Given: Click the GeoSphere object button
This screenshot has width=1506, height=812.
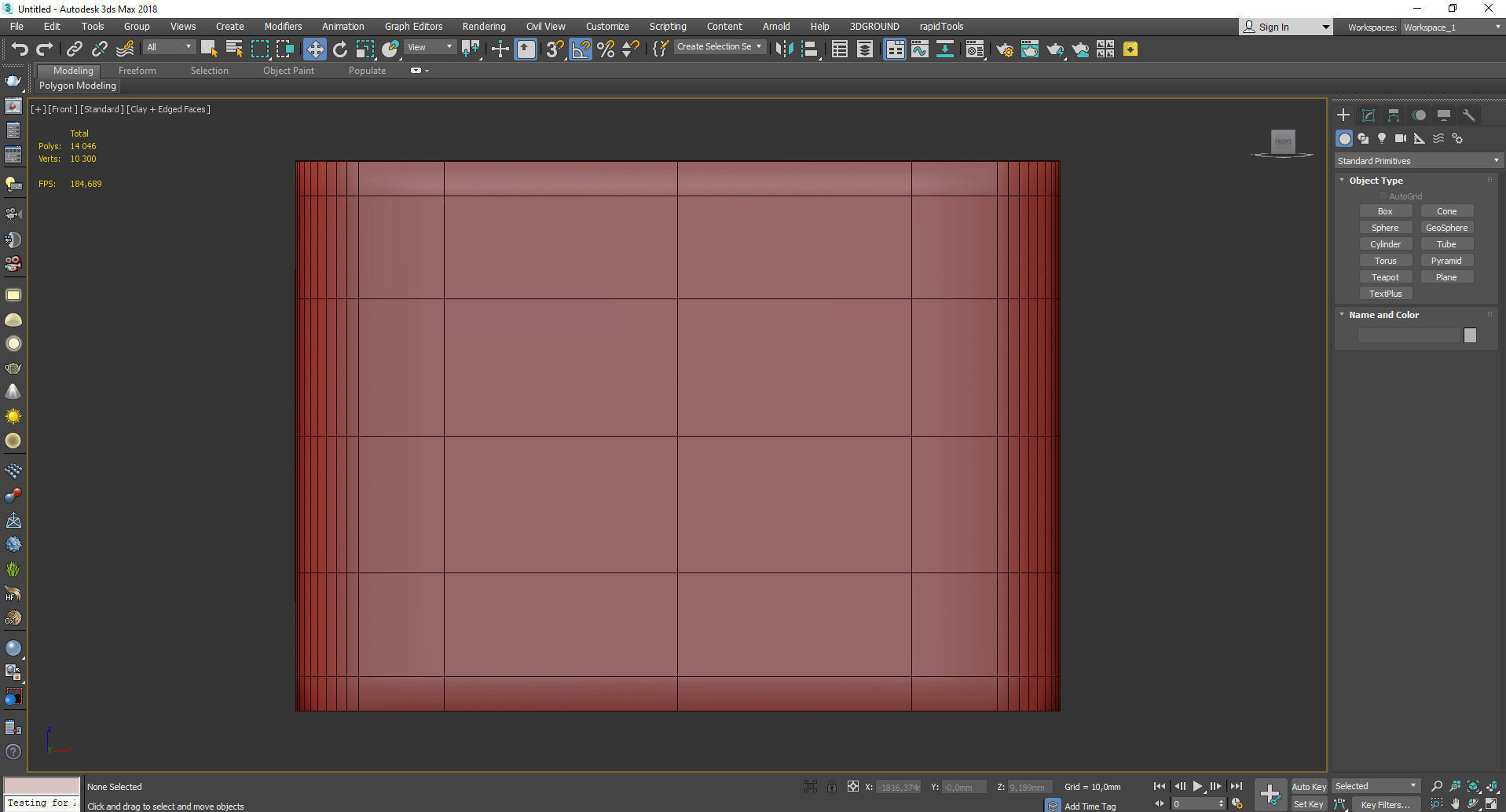Looking at the screenshot, I should [1446, 228].
